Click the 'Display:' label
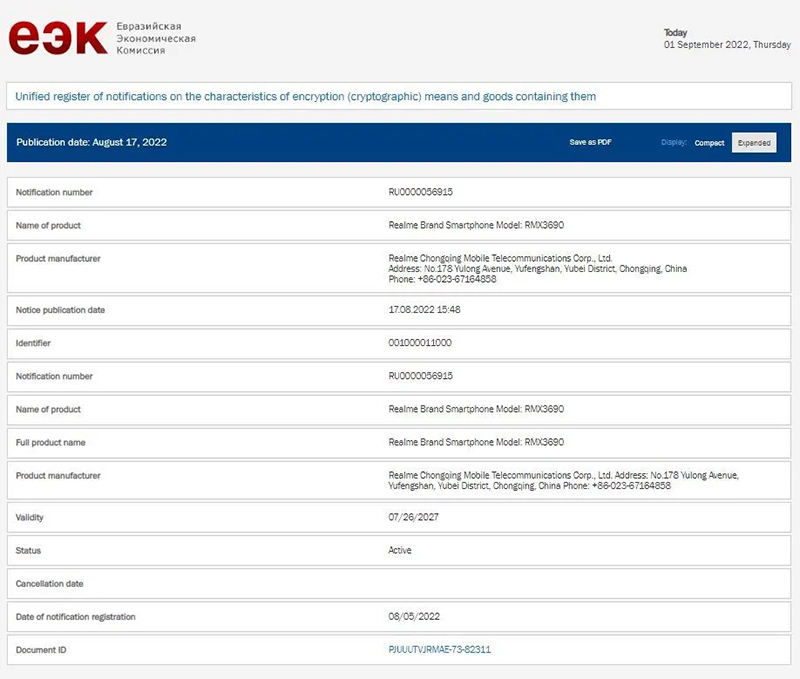Viewport: 800px width, 679px height. (673, 142)
